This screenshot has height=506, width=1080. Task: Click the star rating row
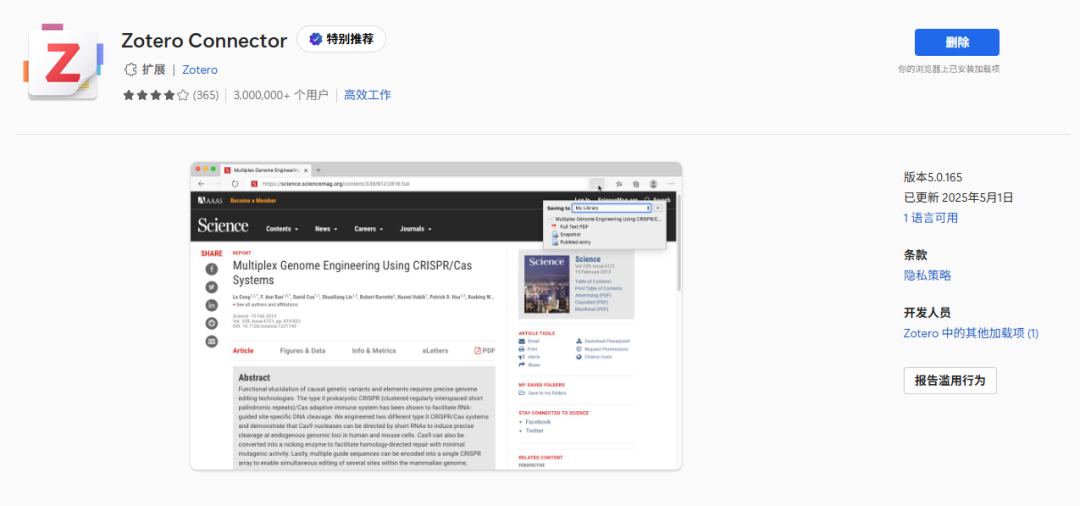pyautogui.click(x=156, y=95)
